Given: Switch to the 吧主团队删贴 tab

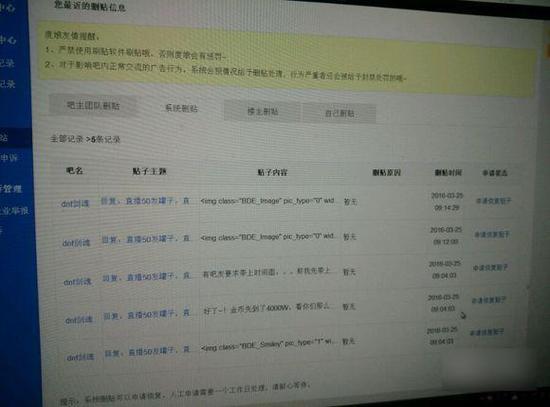Looking at the screenshot, I should 93,105.
